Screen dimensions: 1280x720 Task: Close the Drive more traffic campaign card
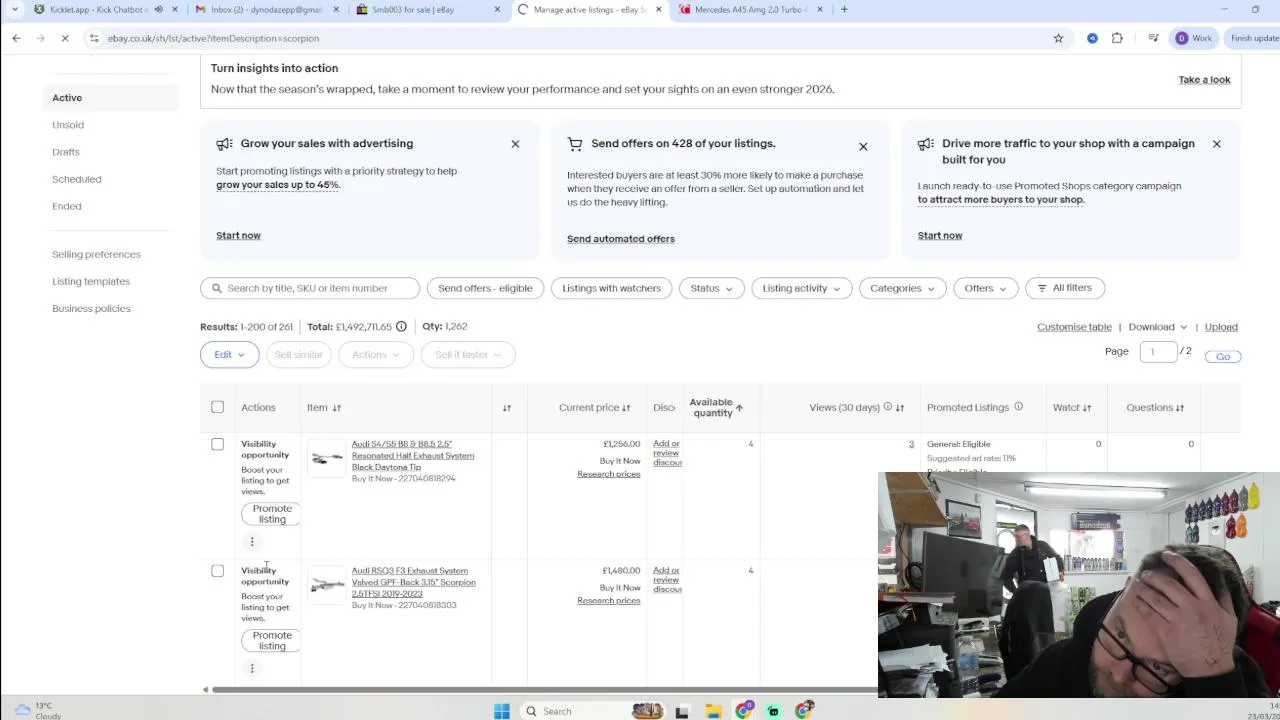point(1216,144)
